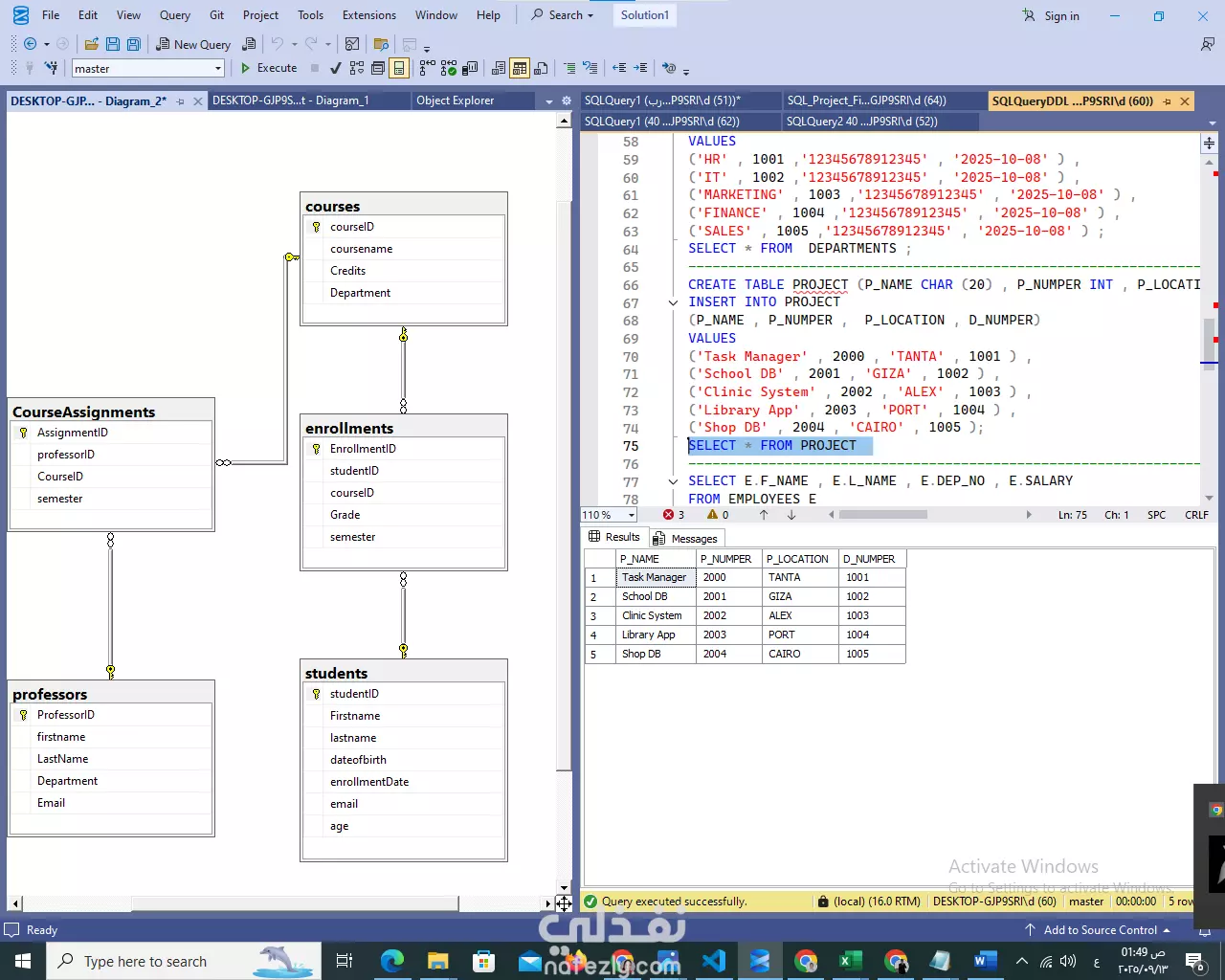
Task: Open the Extensions menu
Action: (x=369, y=15)
